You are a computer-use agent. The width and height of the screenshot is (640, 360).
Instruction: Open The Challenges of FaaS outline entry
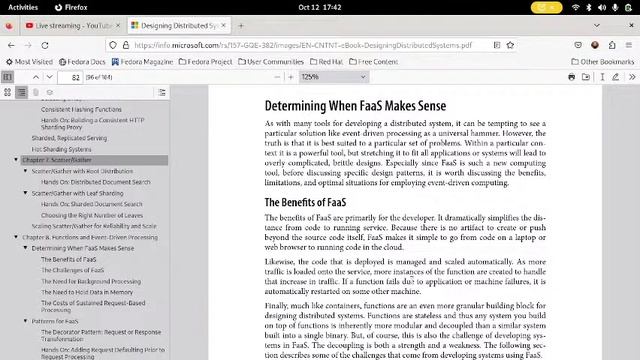(72, 270)
